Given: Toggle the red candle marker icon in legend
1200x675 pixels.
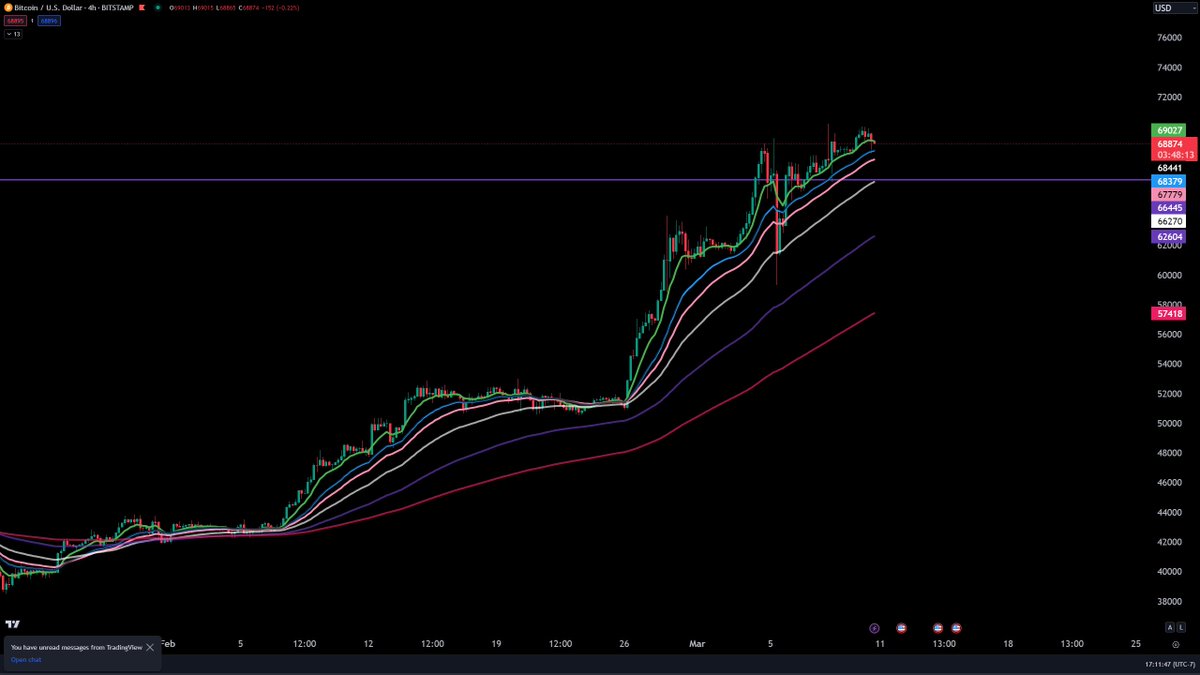Looking at the screenshot, I should tap(142, 7).
